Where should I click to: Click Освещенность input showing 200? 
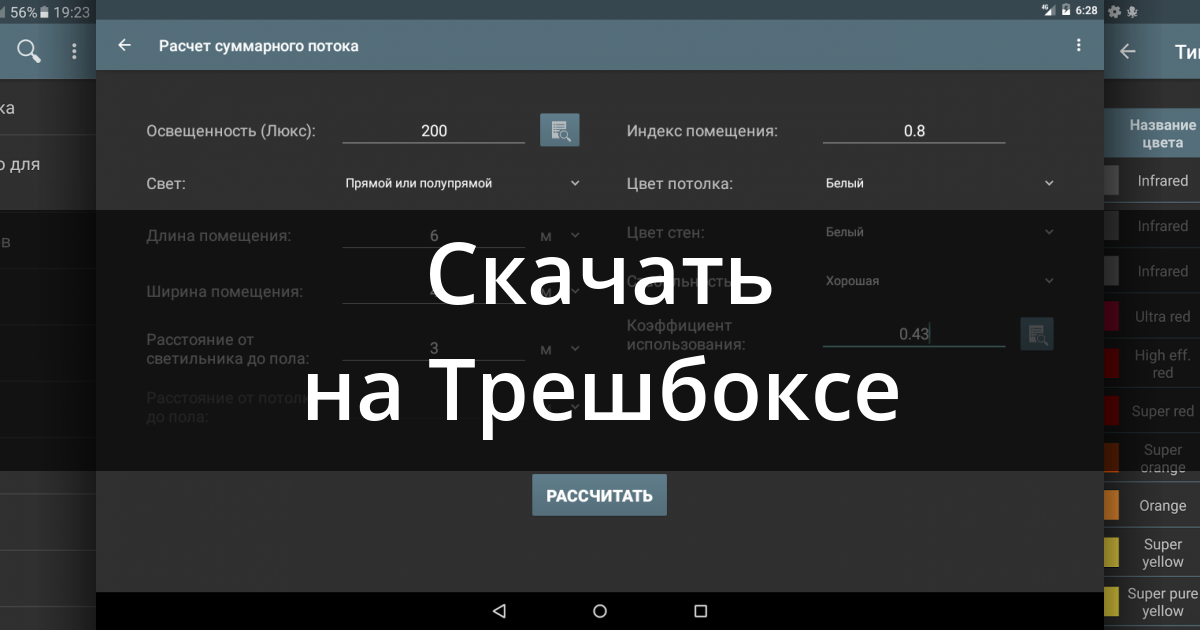click(x=434, y=131)
